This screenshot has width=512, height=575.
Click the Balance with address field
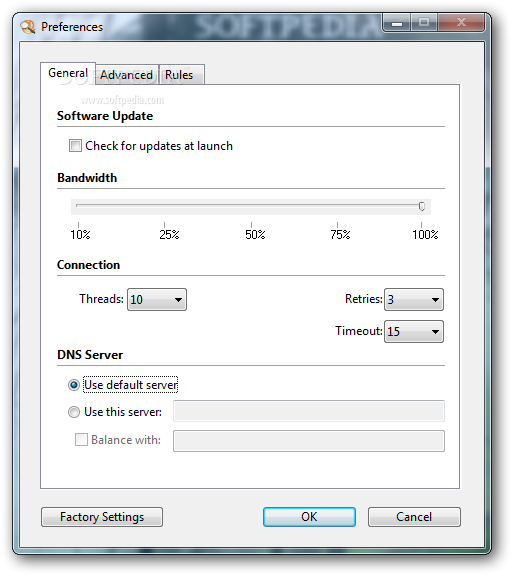[309, 441]
